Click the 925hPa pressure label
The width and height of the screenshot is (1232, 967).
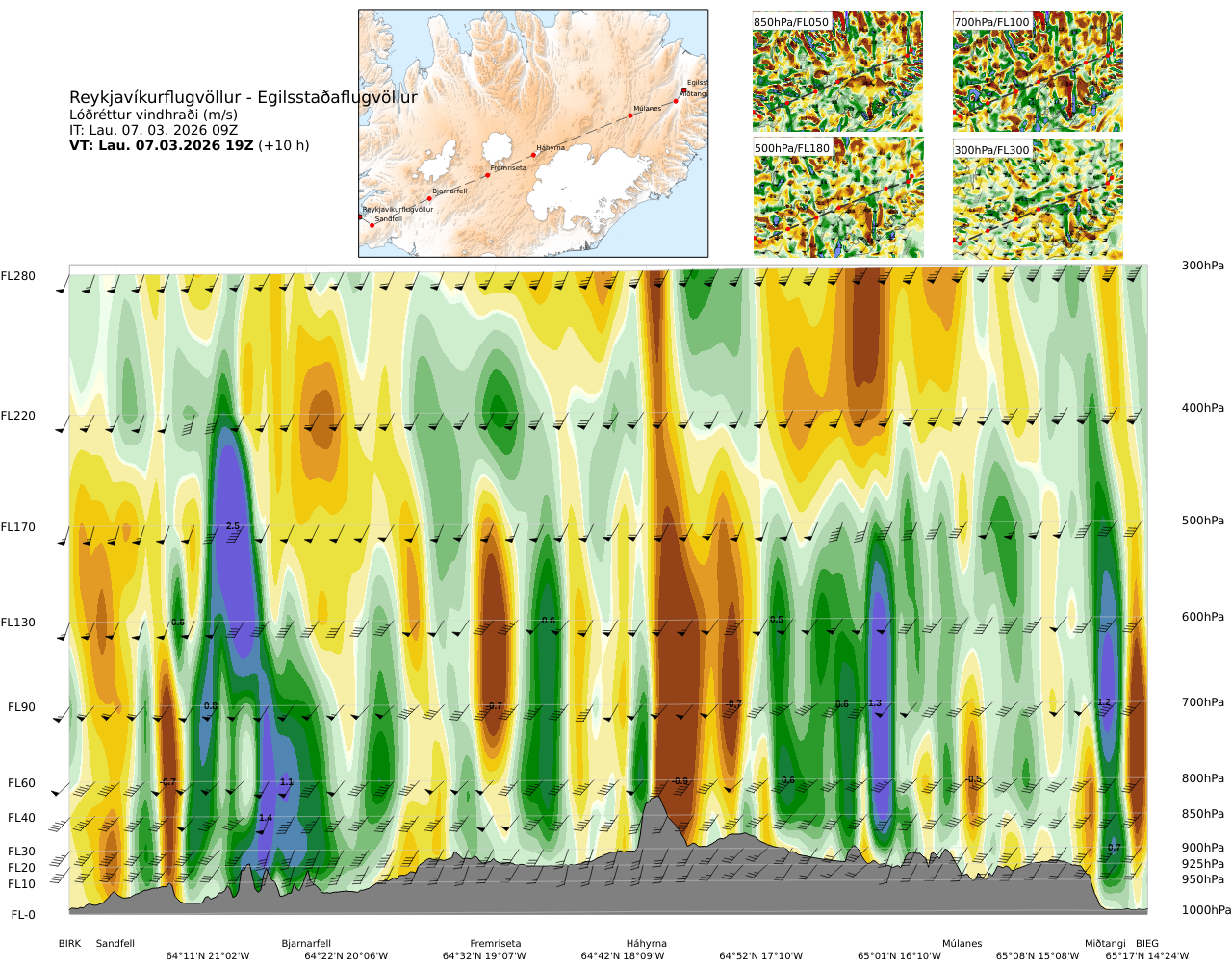click(1203, 865)
